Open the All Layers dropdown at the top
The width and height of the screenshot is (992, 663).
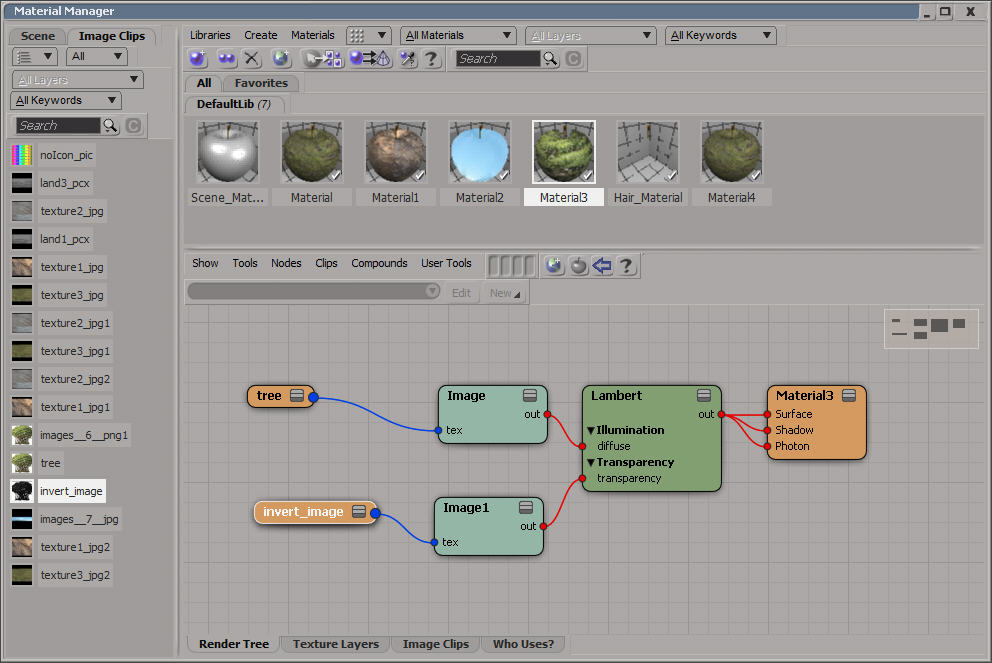pyautogui.click(x=590, y=35)
